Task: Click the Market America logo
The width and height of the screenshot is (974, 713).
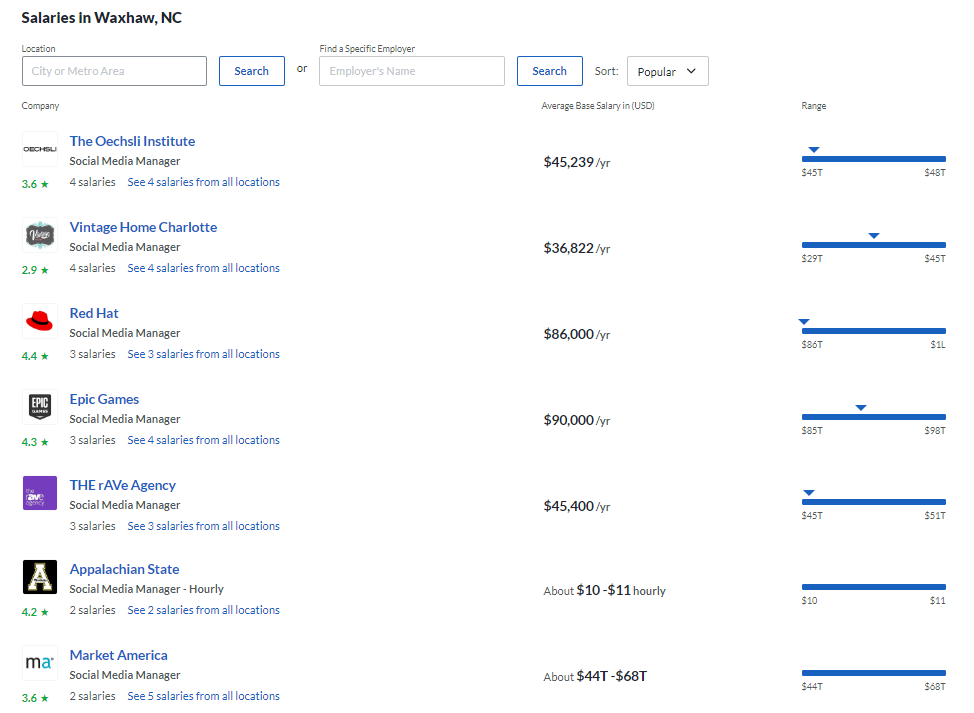Action: pos(40,663)
